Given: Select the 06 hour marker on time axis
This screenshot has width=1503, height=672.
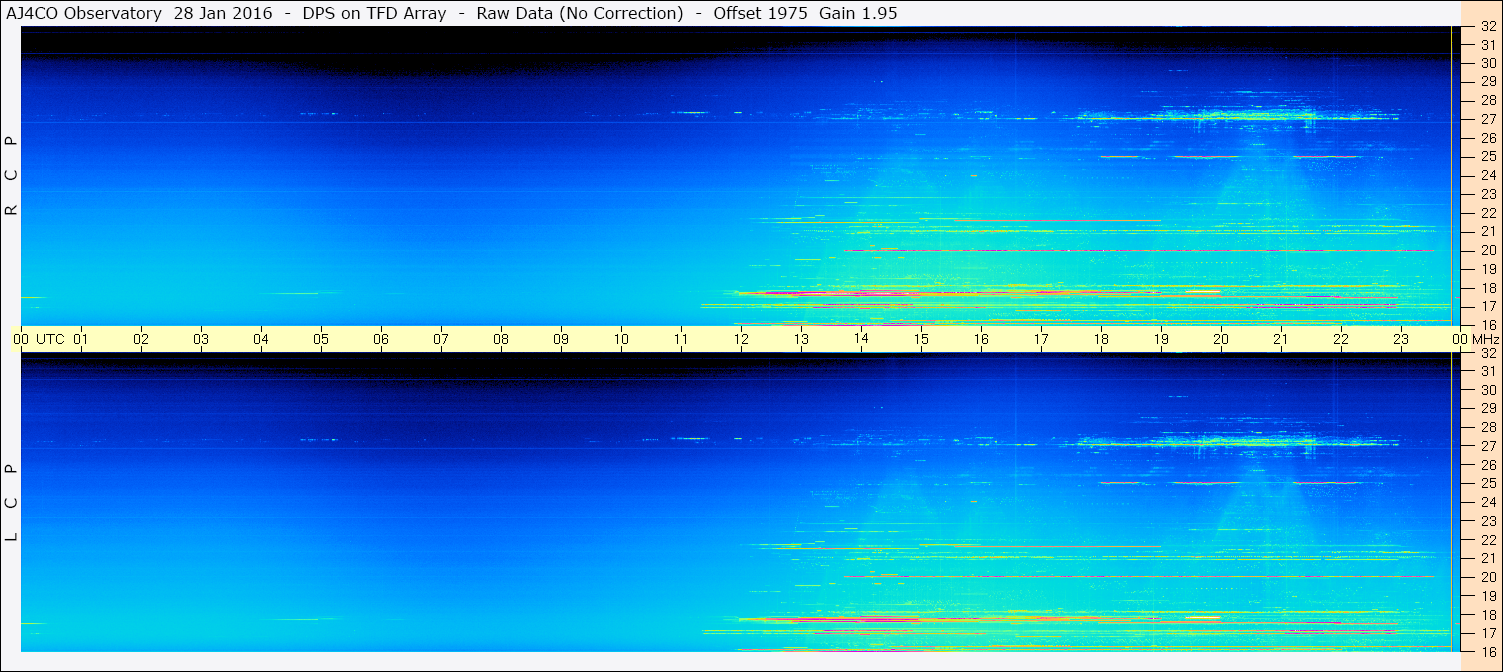Looking at the screenshot, I should click(381, 339).
